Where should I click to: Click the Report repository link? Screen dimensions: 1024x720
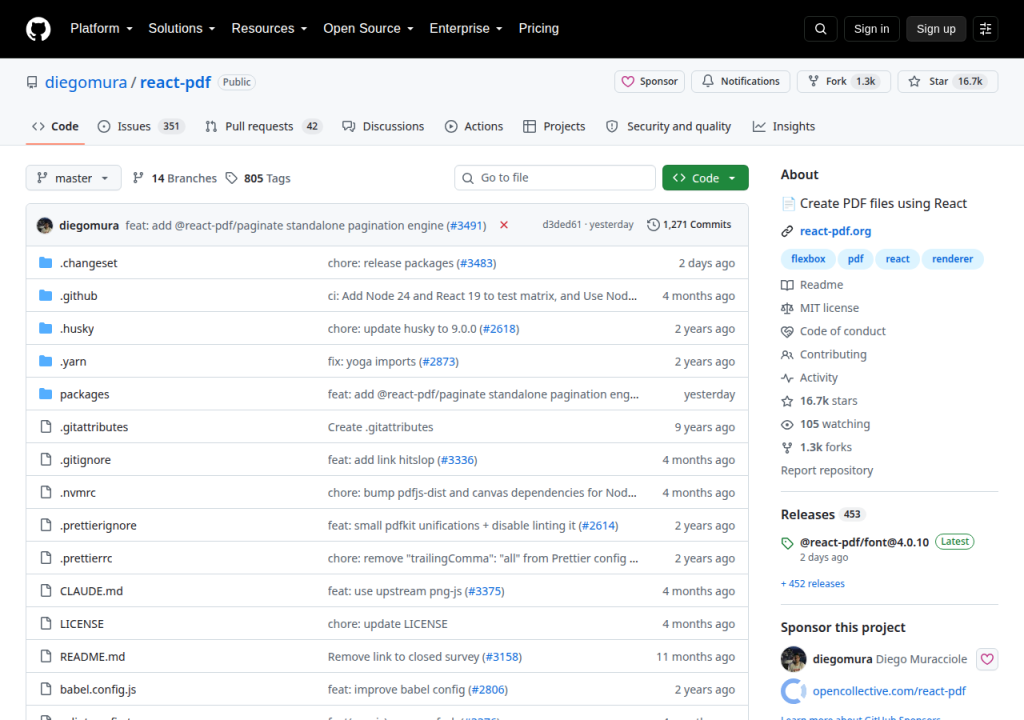click(827, 470)
